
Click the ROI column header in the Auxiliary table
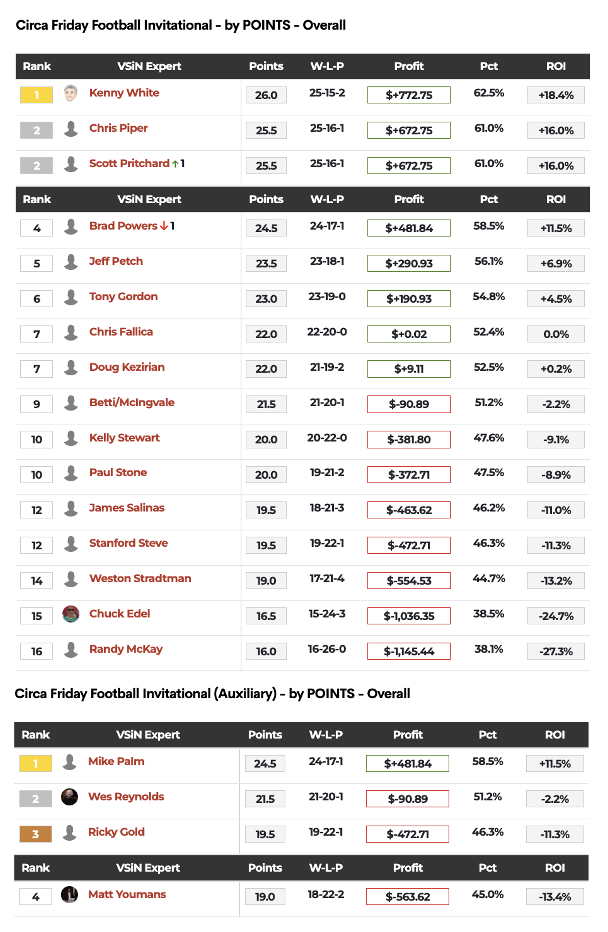pos(555,735)
